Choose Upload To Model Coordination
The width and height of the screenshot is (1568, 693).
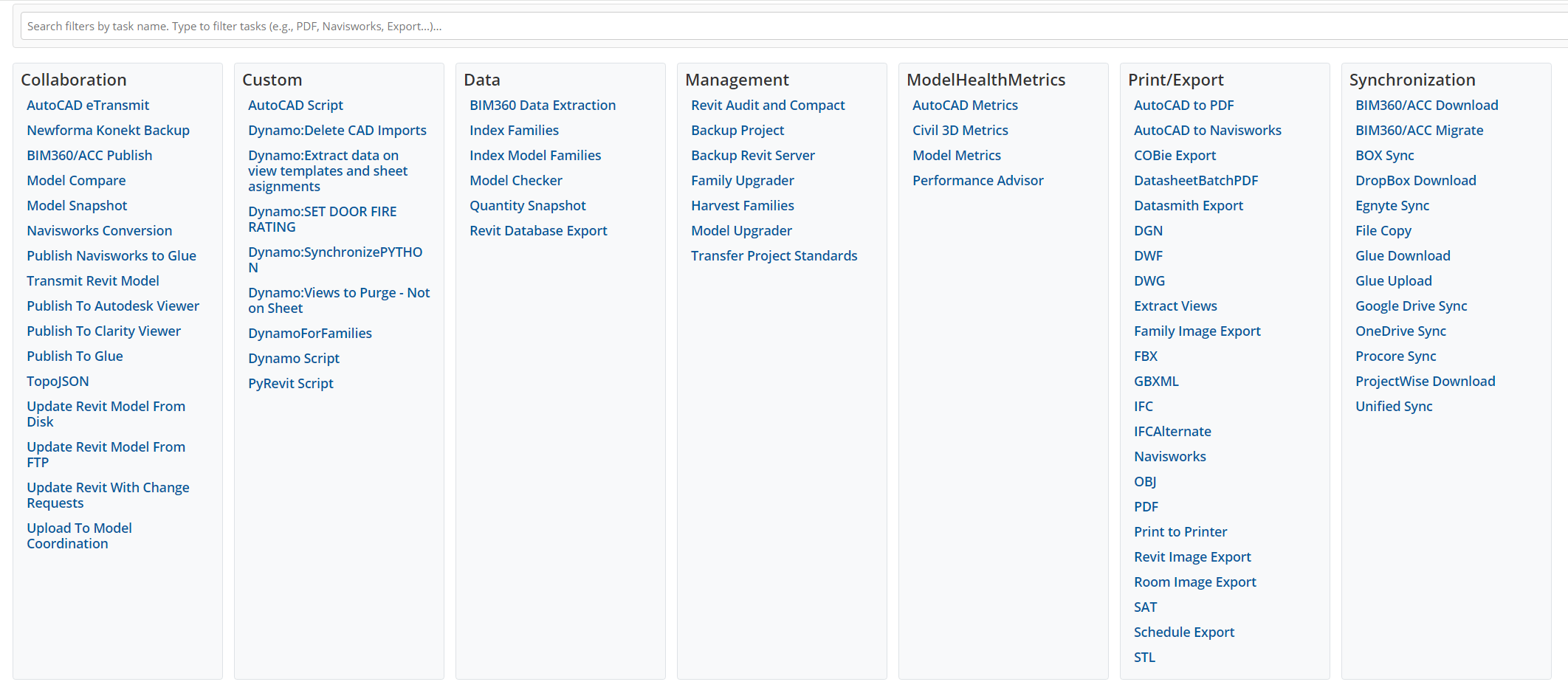coord(79,536)
